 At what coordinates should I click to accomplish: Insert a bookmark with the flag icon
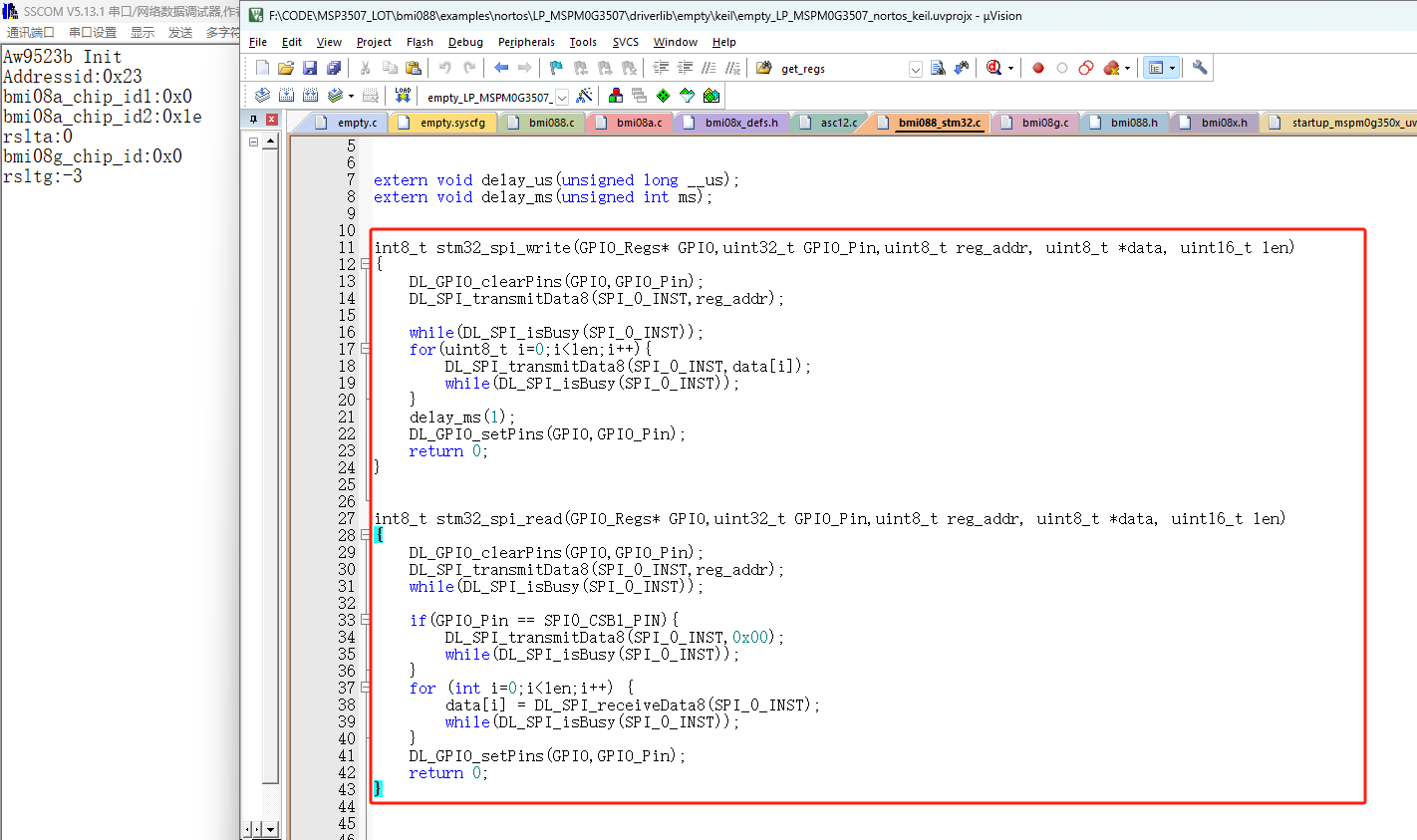click(x=557, y=68)
